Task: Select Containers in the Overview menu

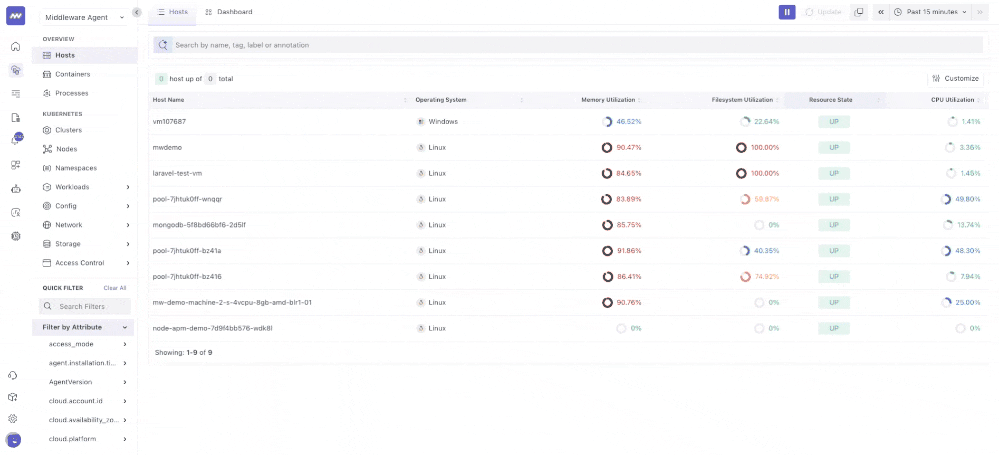Action: point(72,74)
